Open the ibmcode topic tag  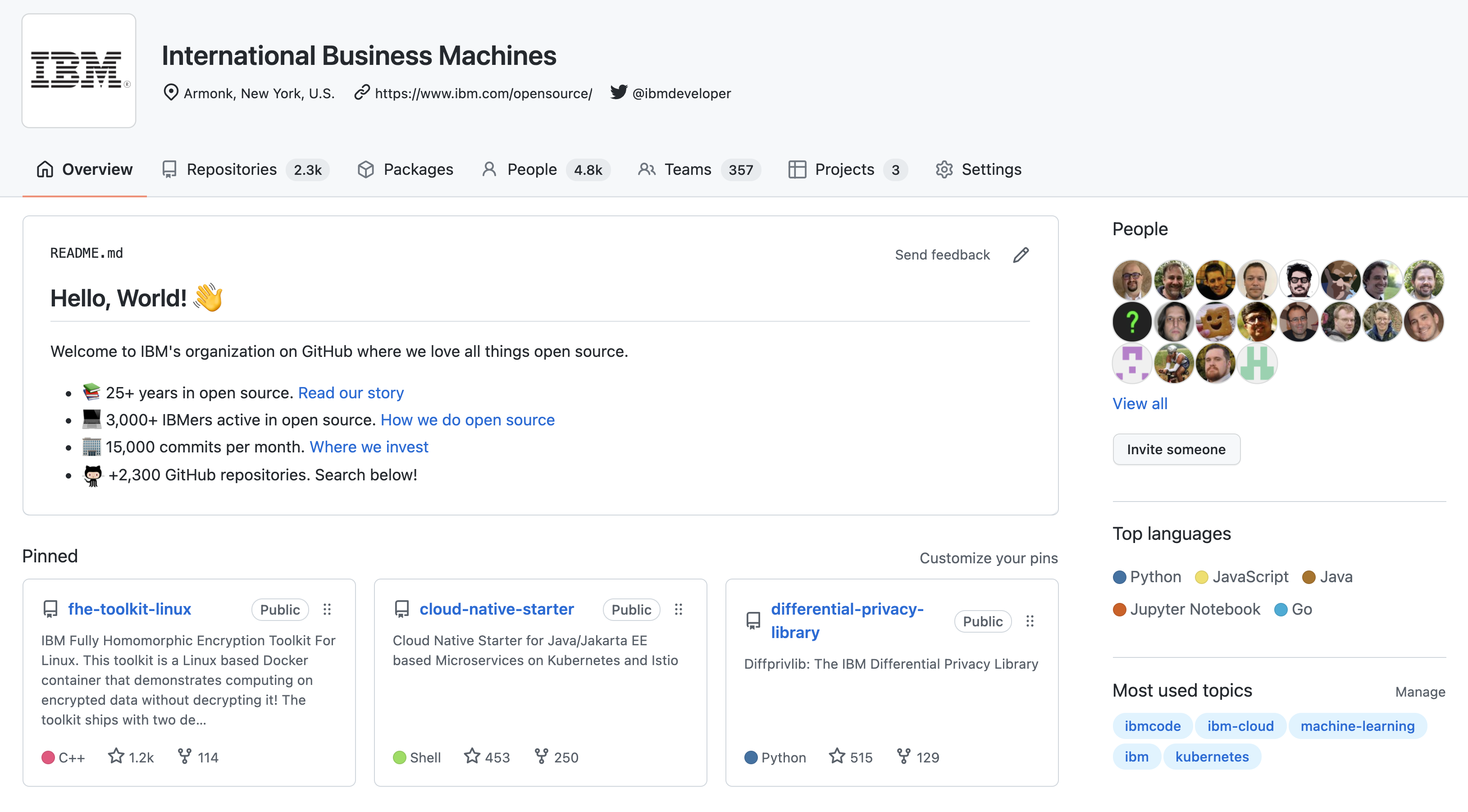point(1152,726)
